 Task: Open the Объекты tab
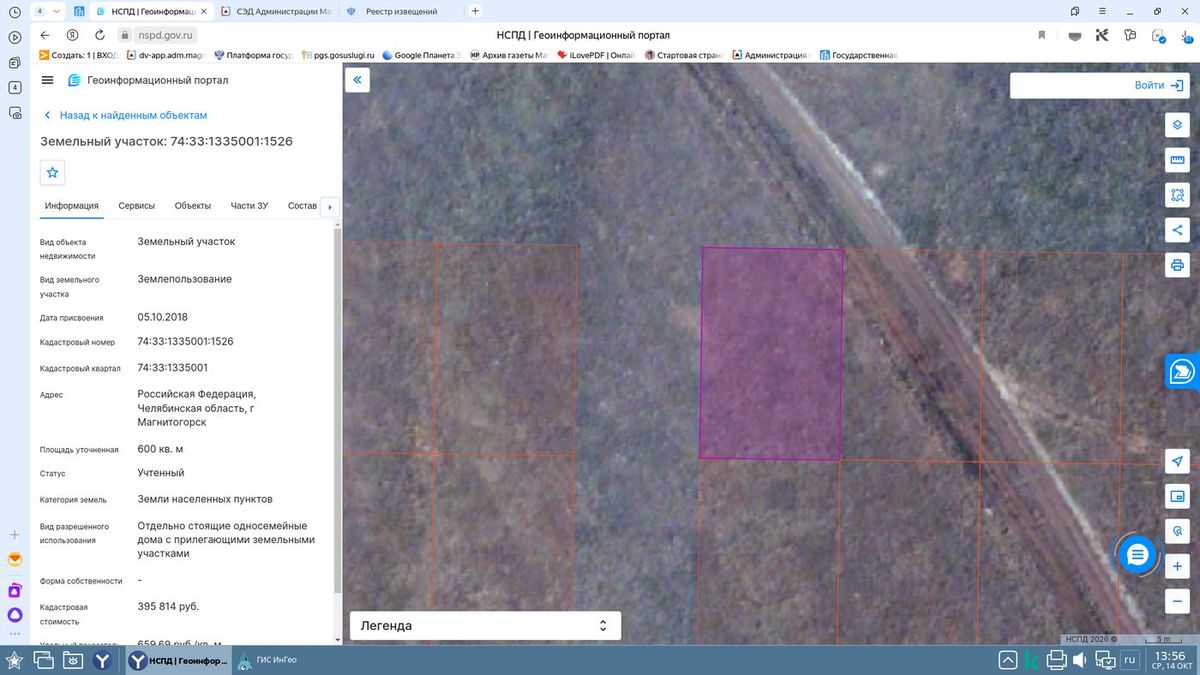point(193,206)
